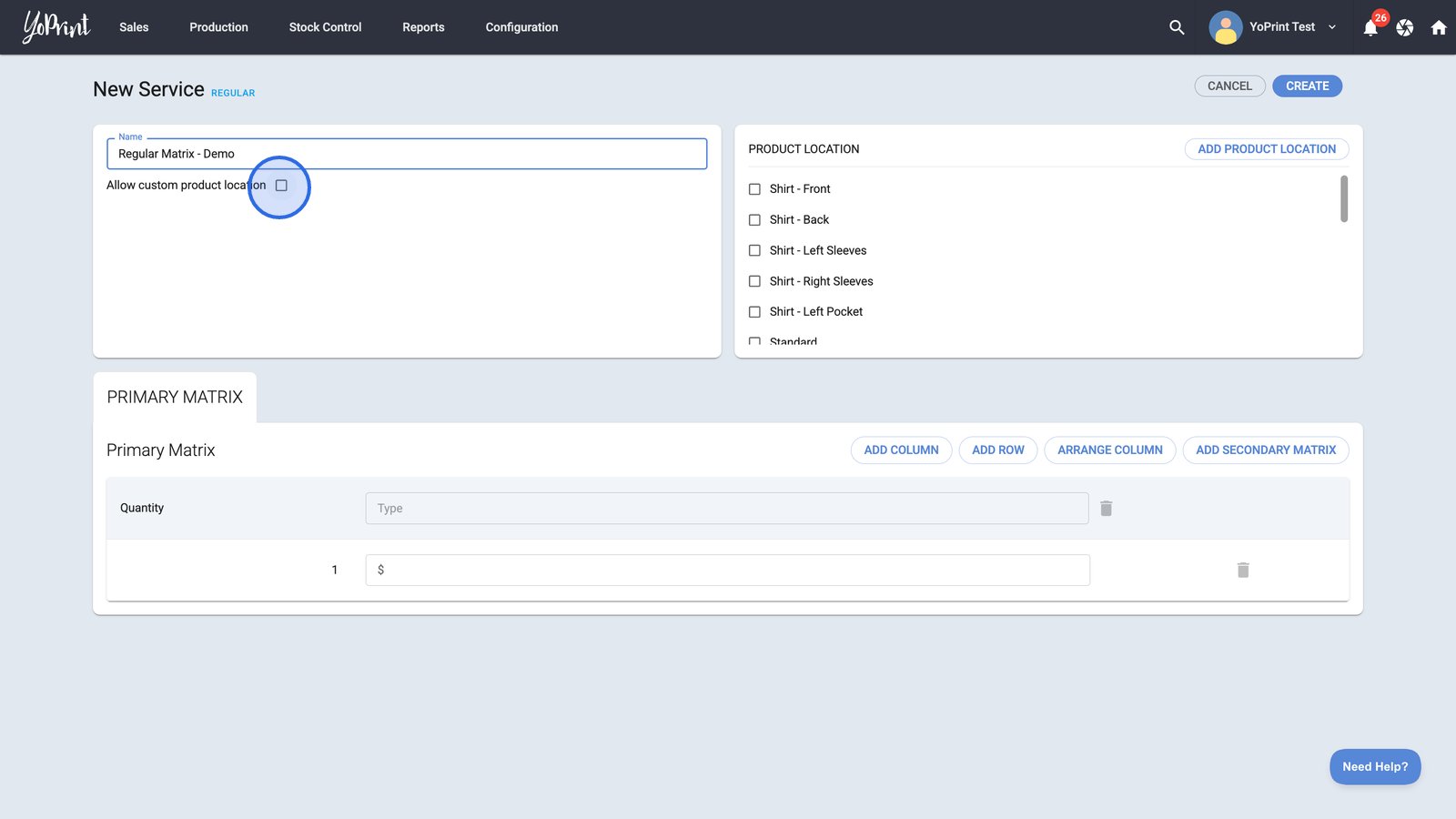This screenshot has width=1456, height=819.
Task: Open the Stock Control menu
Action: [x=325, y=27]
